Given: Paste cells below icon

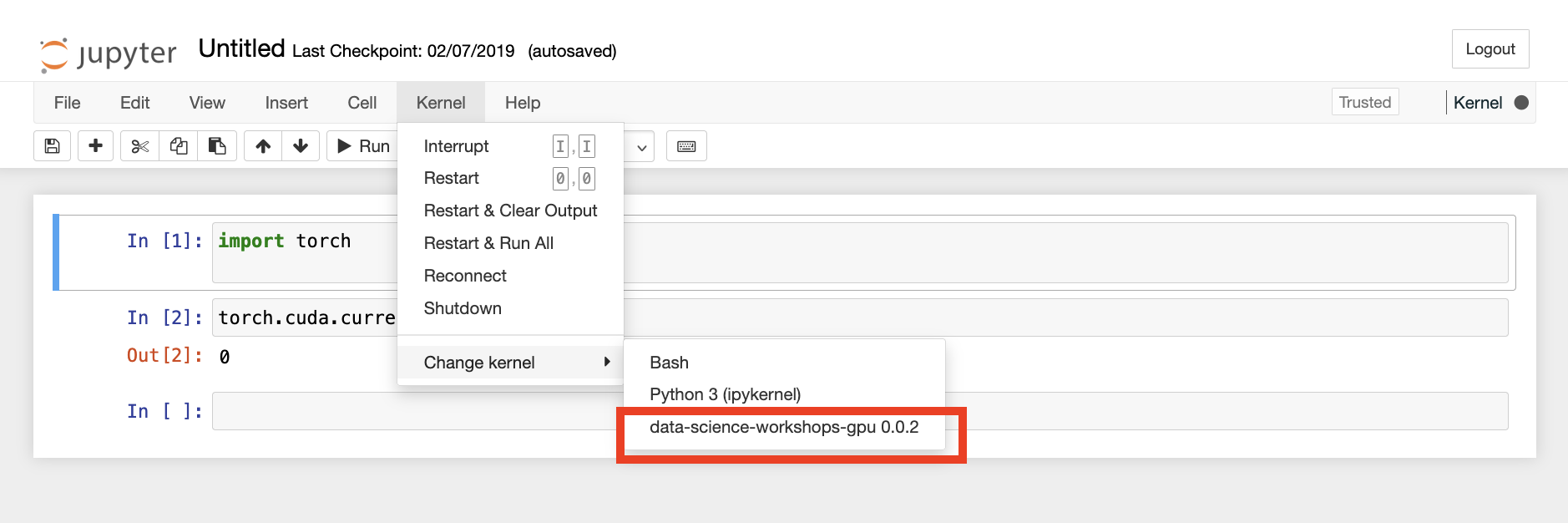Looking at the screenshot, I should 217,146.
